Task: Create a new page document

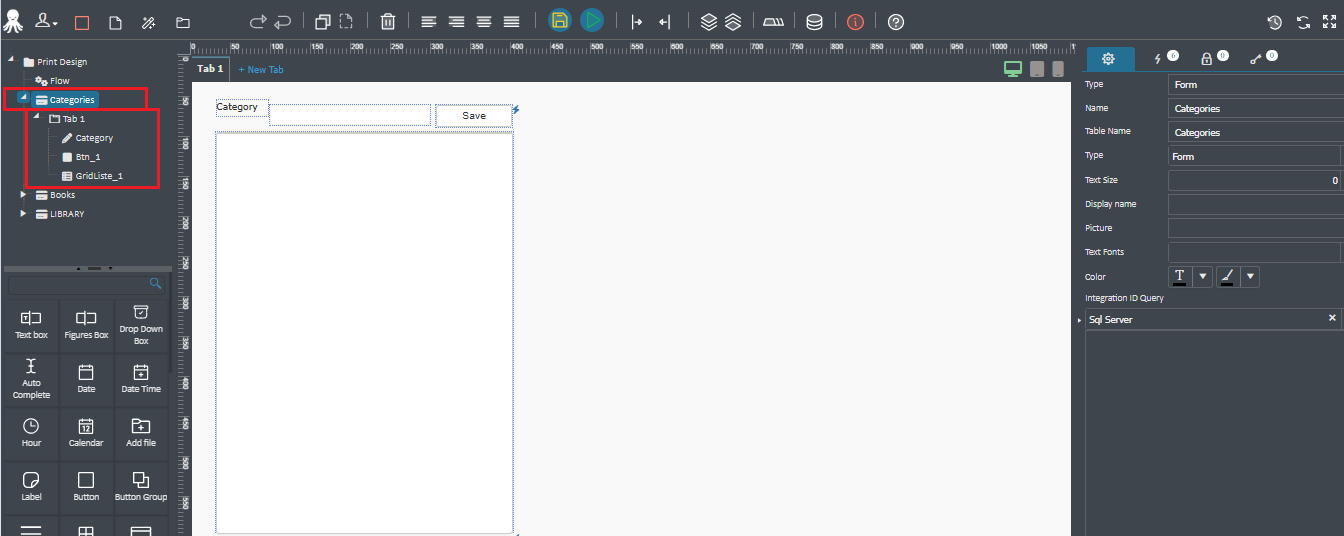Action: coord(115,22)
